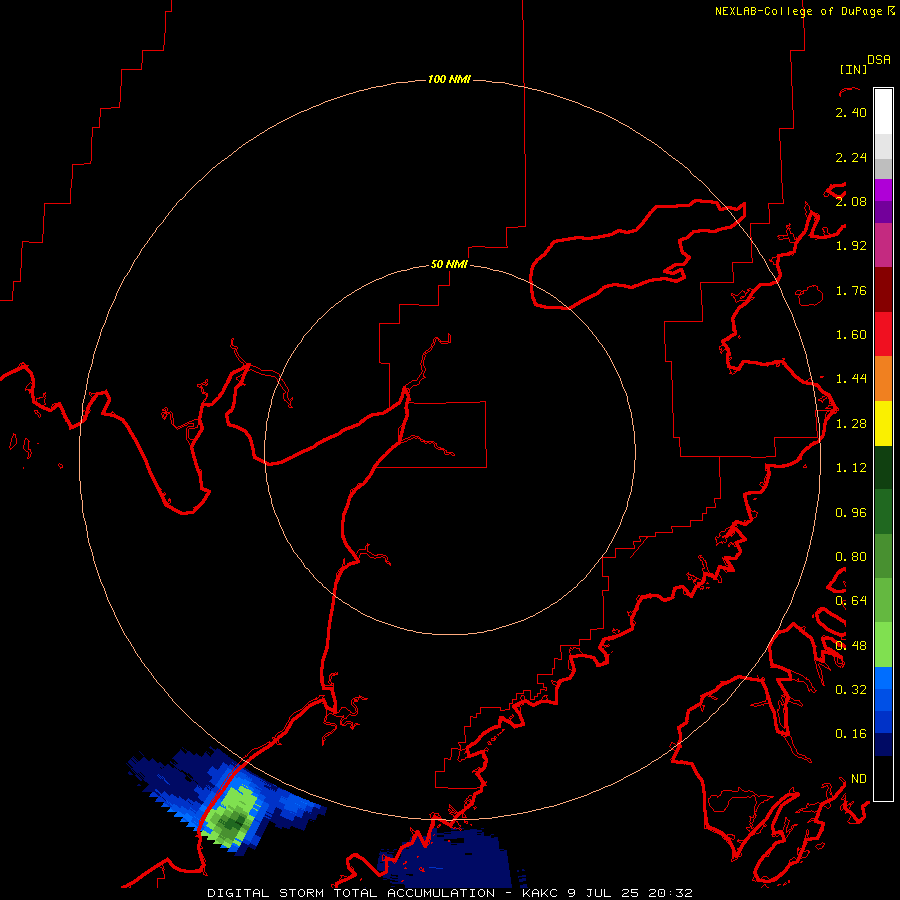Click the '50 NMI' range ring label
The image size is (900, 900).
pos(449,264)
